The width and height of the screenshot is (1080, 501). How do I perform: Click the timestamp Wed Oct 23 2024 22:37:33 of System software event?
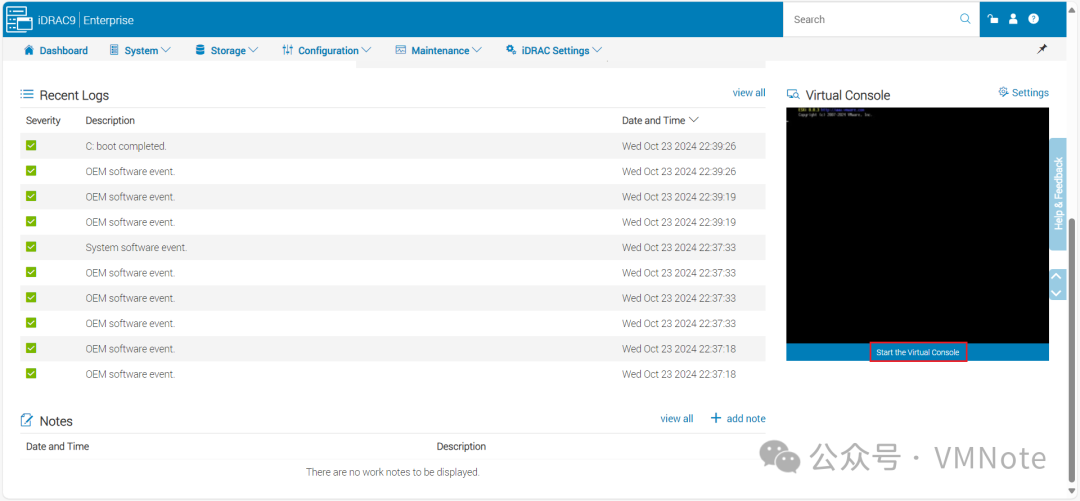pos(678,247)
